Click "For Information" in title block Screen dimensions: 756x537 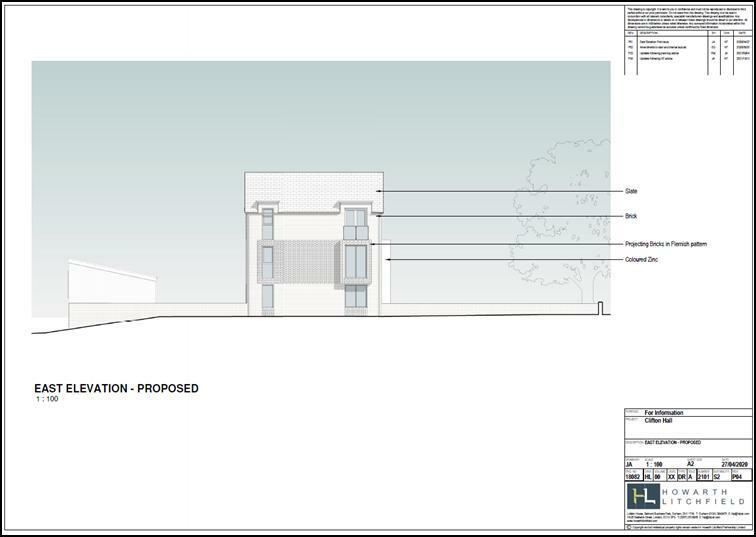pyautogui.click(x=664, y=413)
